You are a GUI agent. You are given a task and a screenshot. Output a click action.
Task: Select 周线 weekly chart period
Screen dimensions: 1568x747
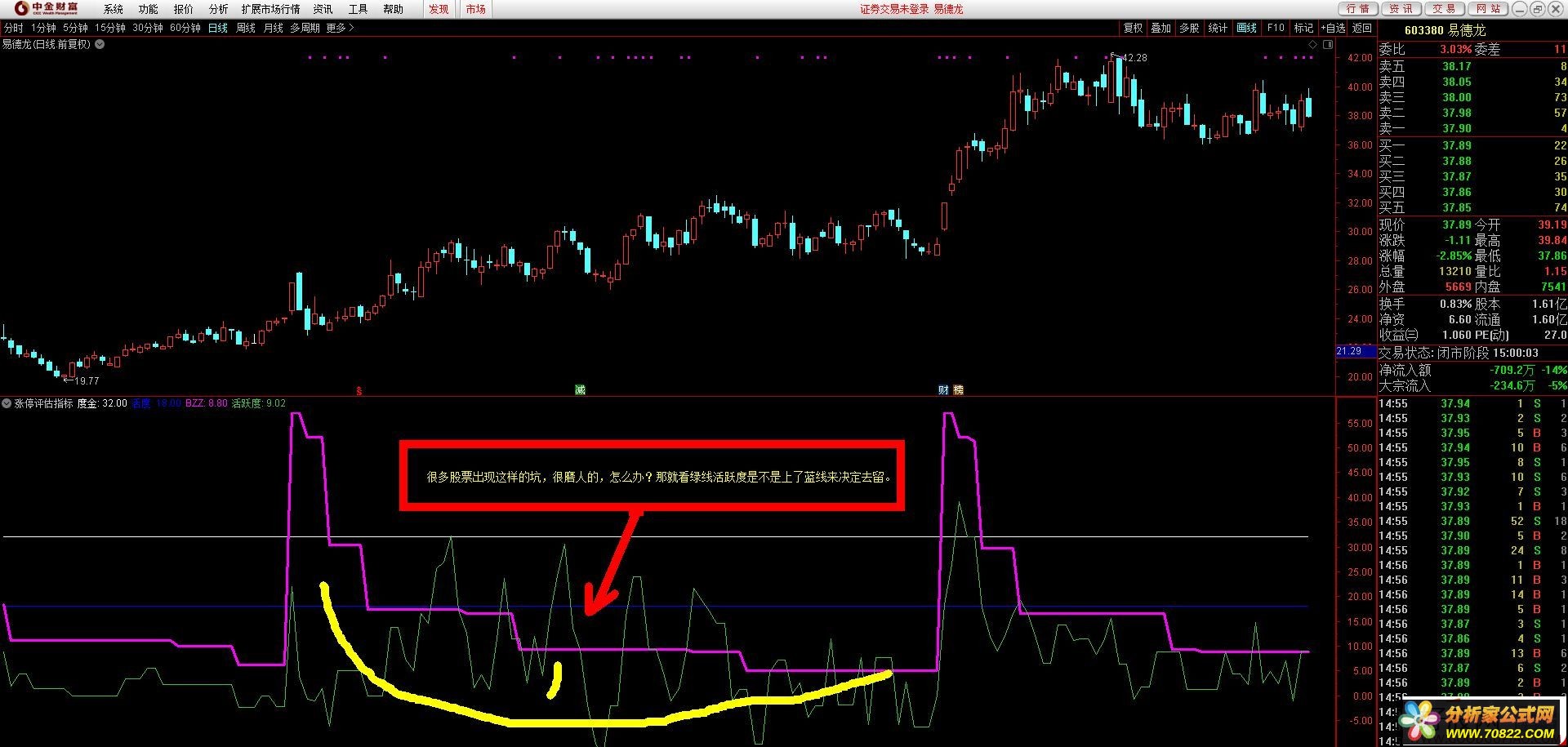[x=246, y=28]
